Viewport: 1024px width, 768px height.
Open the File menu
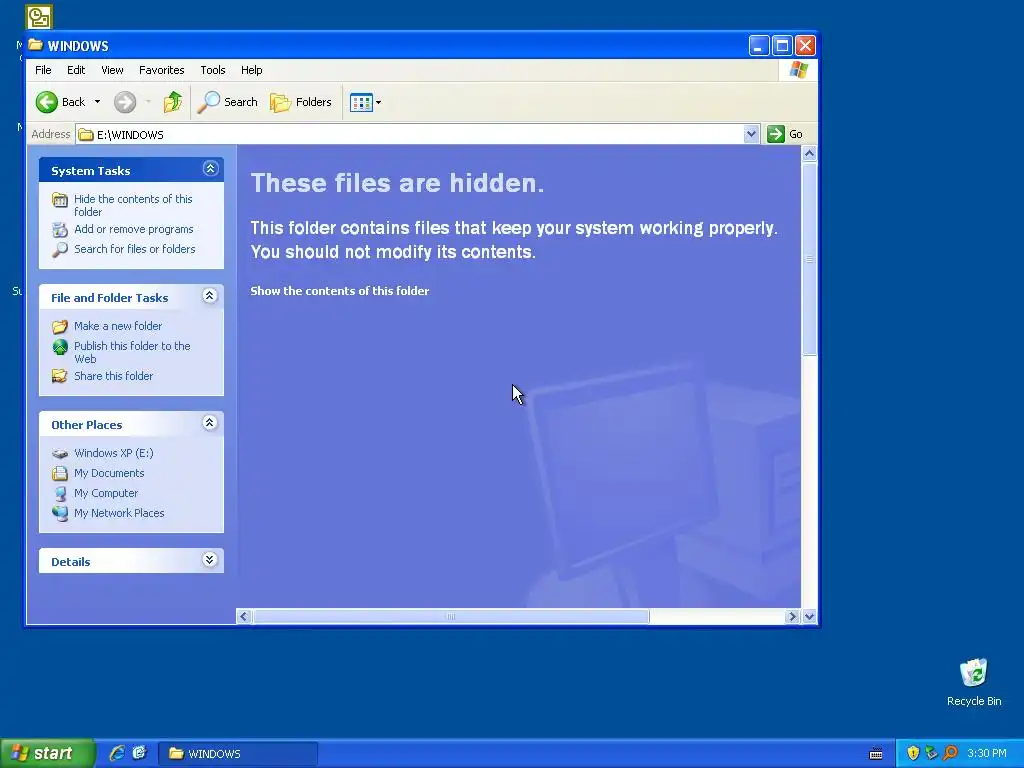43,70
